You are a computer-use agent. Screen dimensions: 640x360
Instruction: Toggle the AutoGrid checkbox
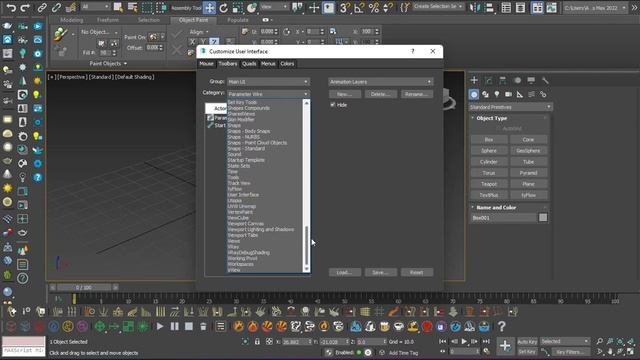tap(498, 128)
